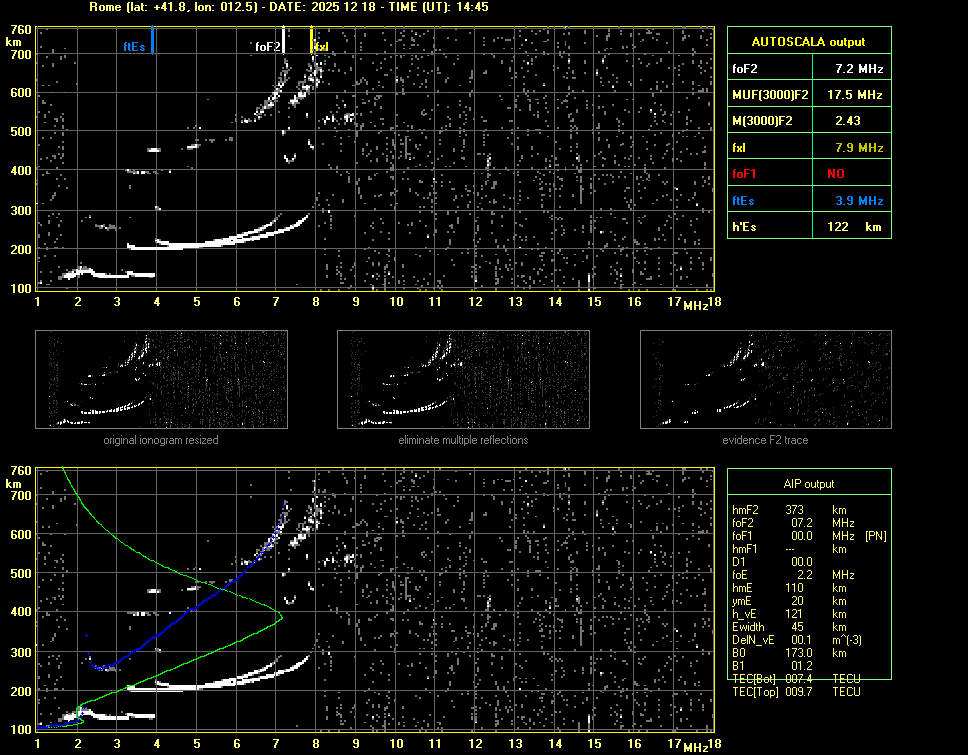The image size is (968, 755).
Task: Select the blue ftEs 3.9 MHz value
Action: (859, 200)
